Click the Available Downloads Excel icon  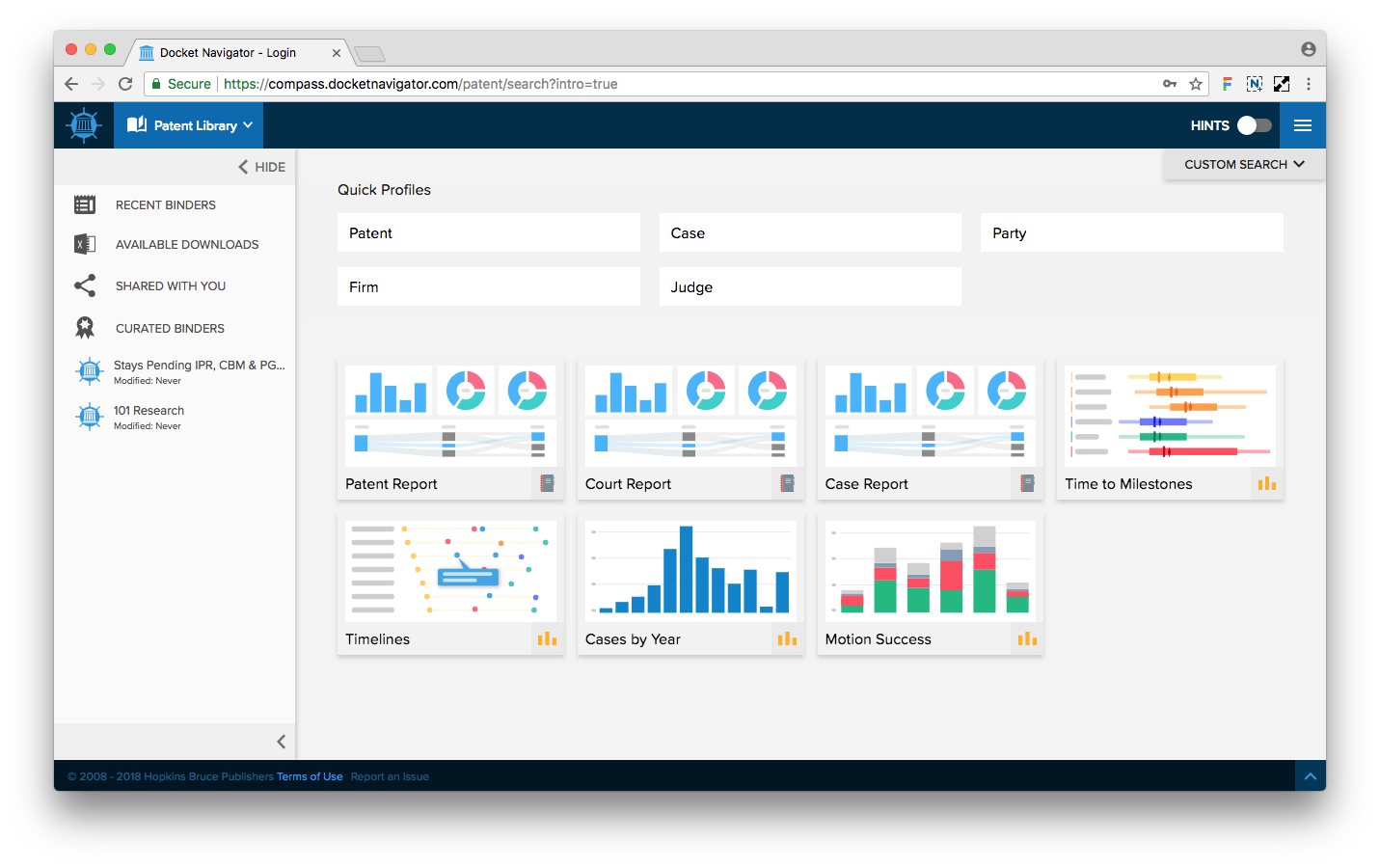tap(85, 244)
